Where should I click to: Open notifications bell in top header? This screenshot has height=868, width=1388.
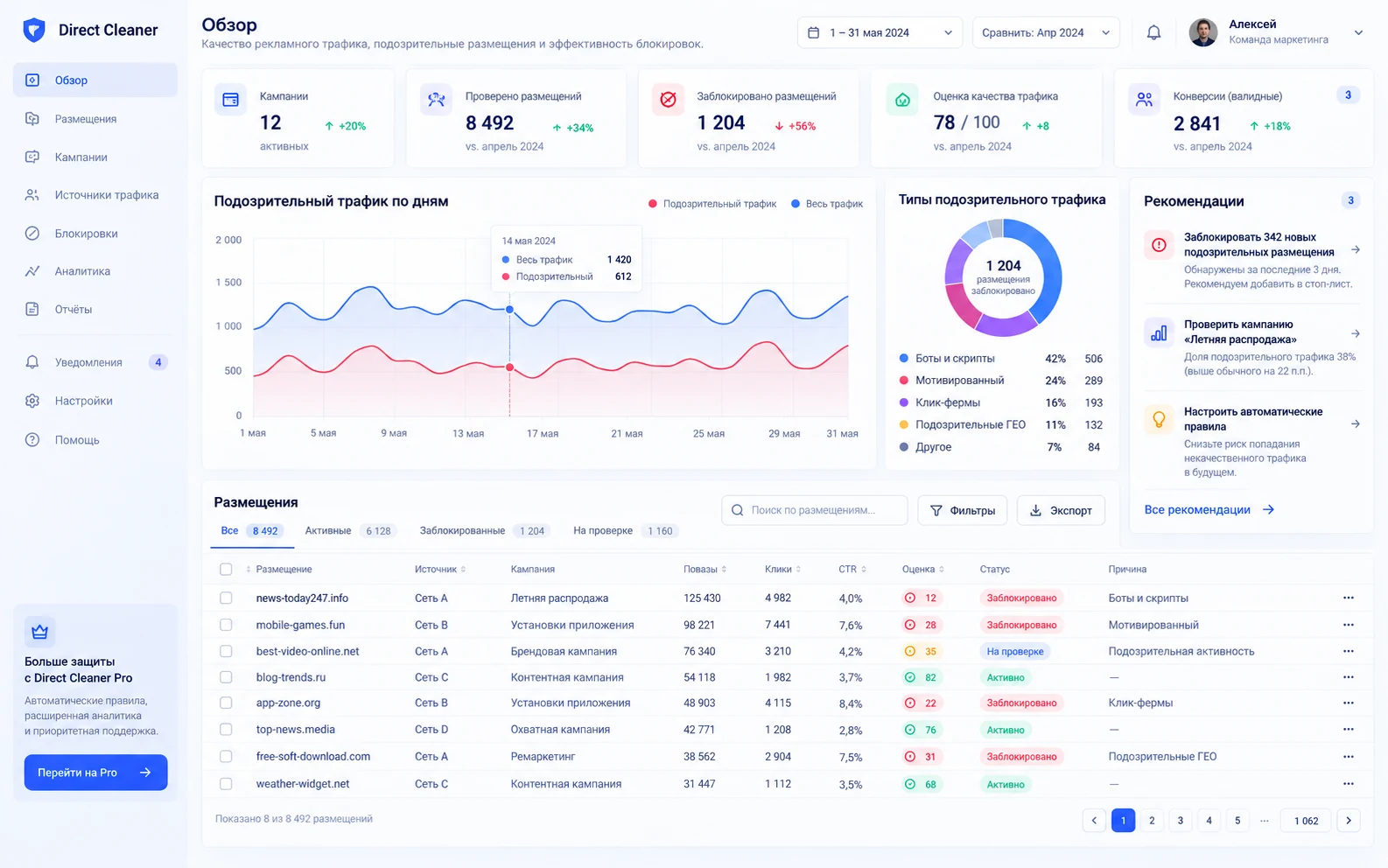[x=1153, y=32]
